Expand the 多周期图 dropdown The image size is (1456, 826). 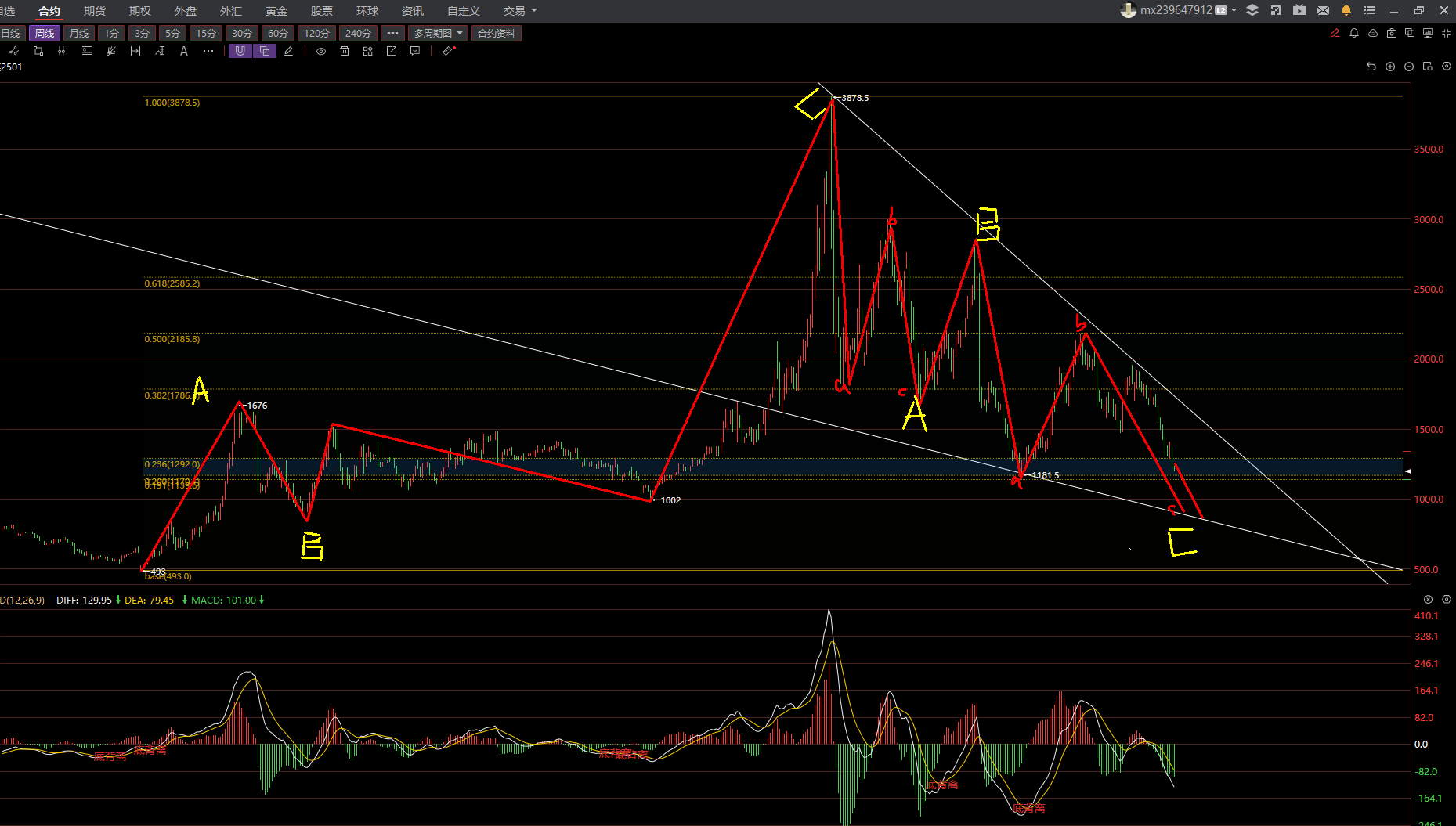tap(439, 33)
